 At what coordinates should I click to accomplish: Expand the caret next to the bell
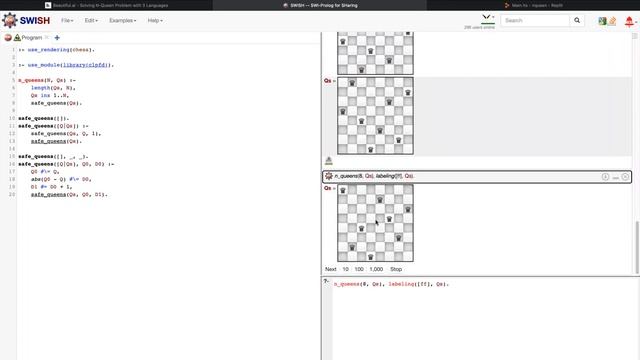(636, 22)
